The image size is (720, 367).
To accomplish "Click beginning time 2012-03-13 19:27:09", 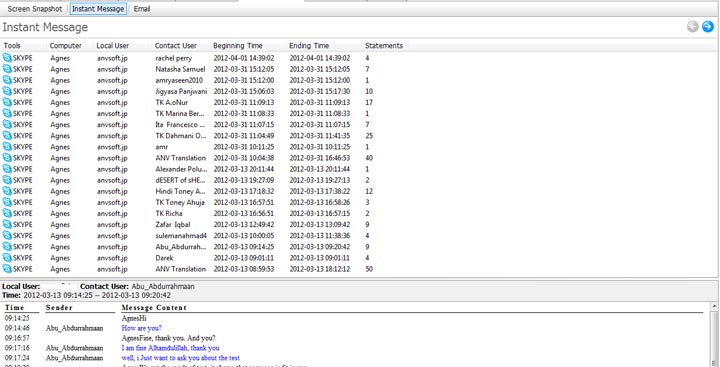I will click(244, 180).
